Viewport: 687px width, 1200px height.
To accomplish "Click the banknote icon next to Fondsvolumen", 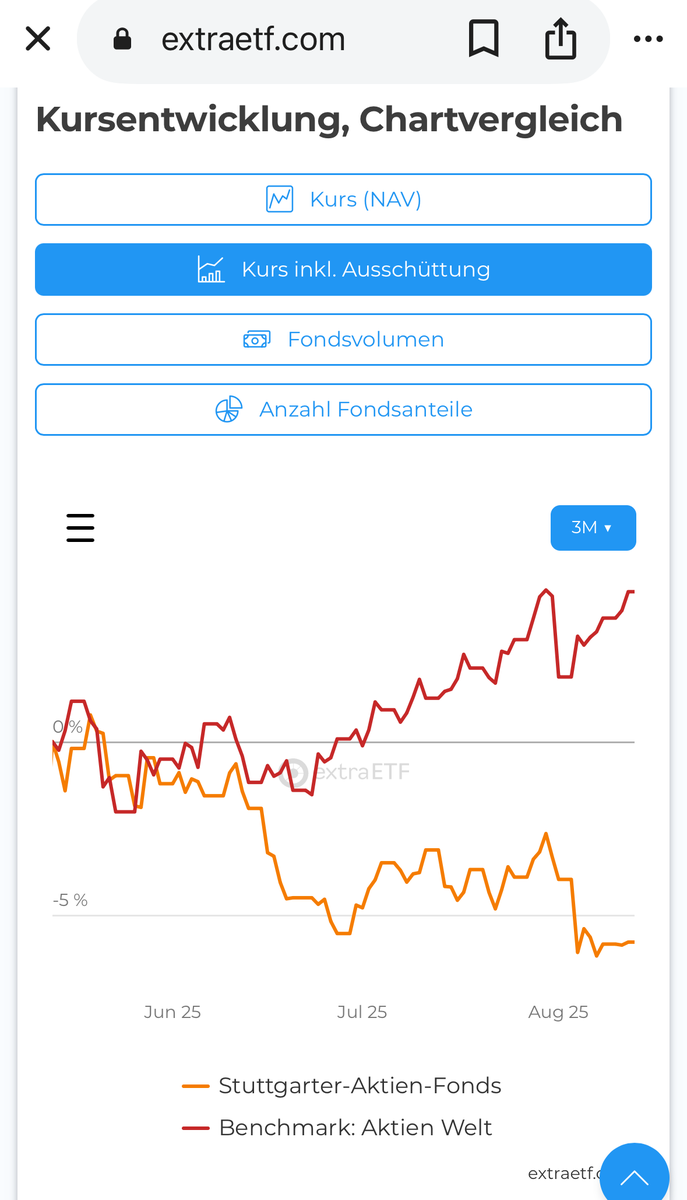I will click(257, 340).
